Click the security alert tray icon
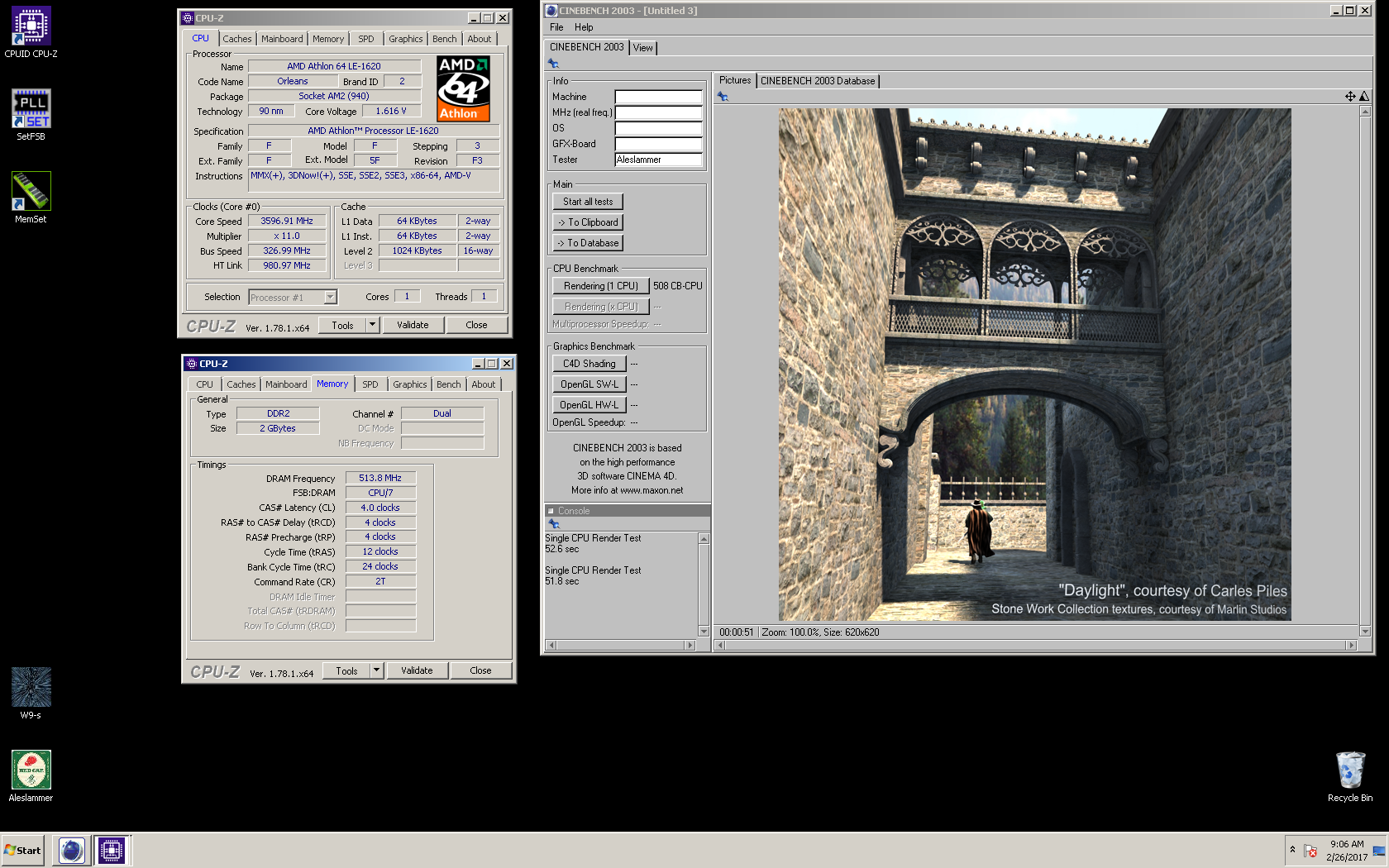The image size is (1389, 868). click(x=1310, y=851)
